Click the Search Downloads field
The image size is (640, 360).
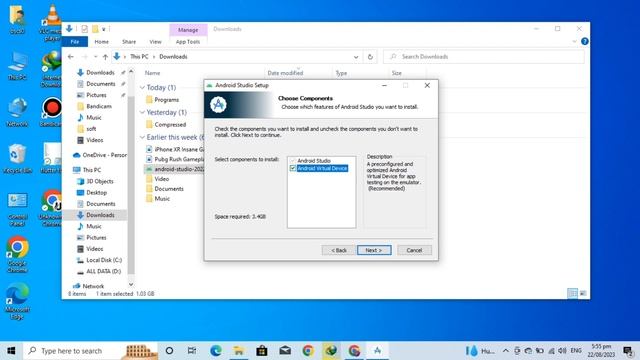point(484,57)
